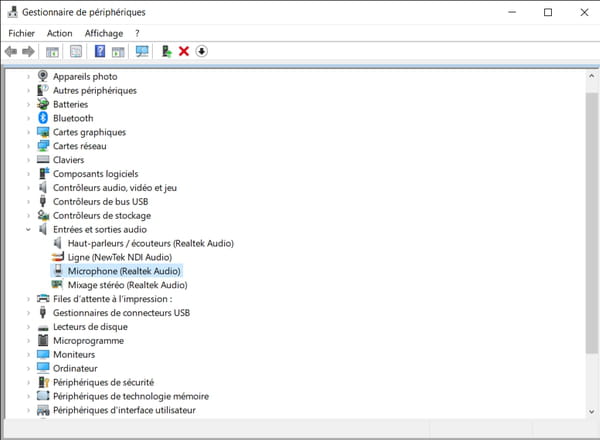Expand the Moniteurs category arrow

28,355
